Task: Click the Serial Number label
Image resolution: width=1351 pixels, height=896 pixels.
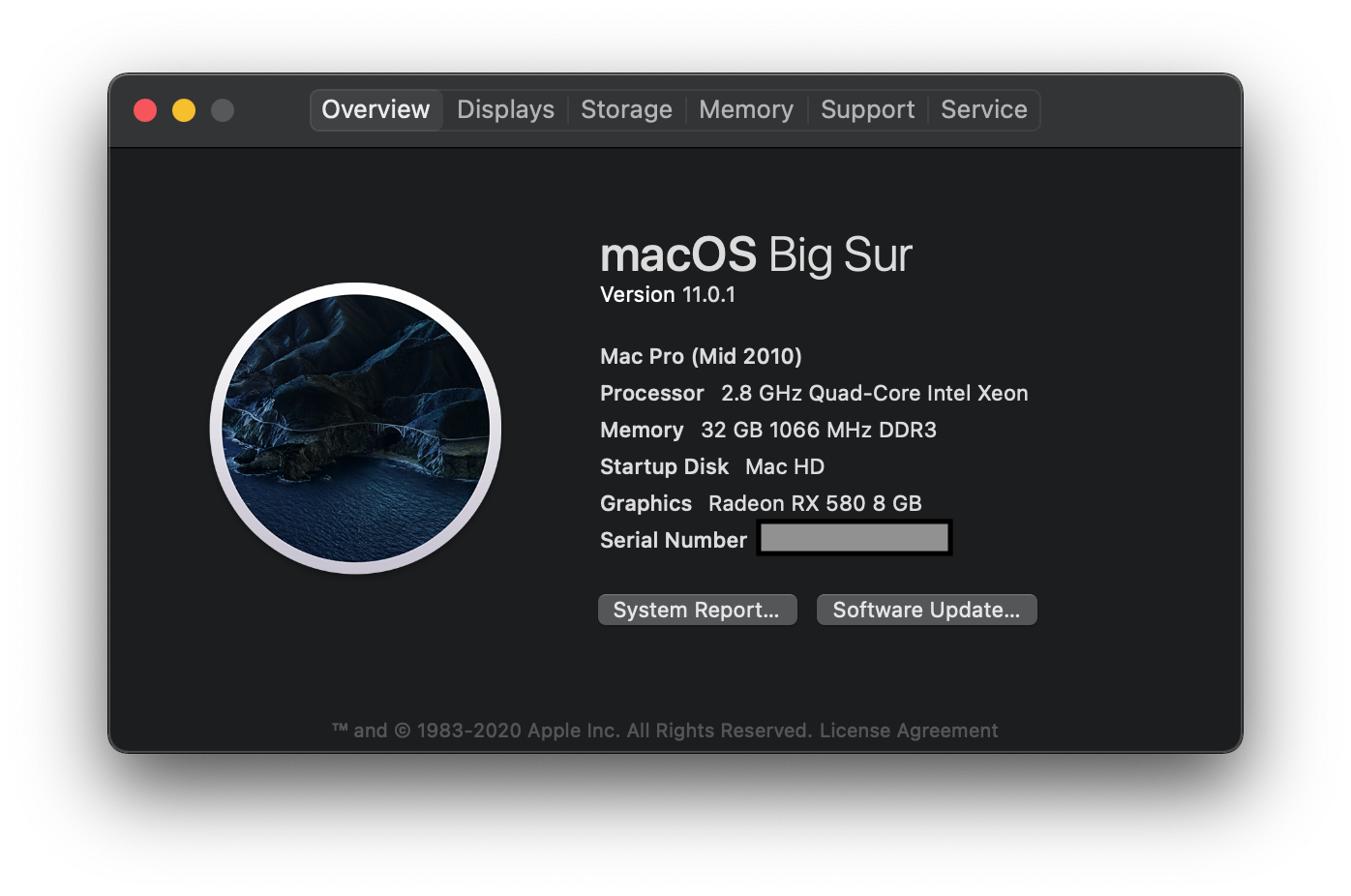Action: [674, 540]
